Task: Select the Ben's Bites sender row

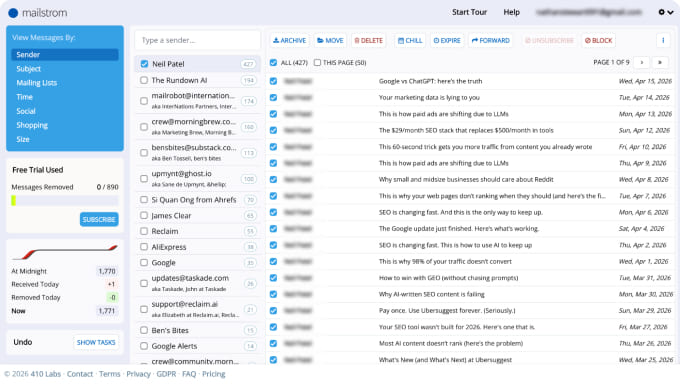Action: tap(197, 330)
